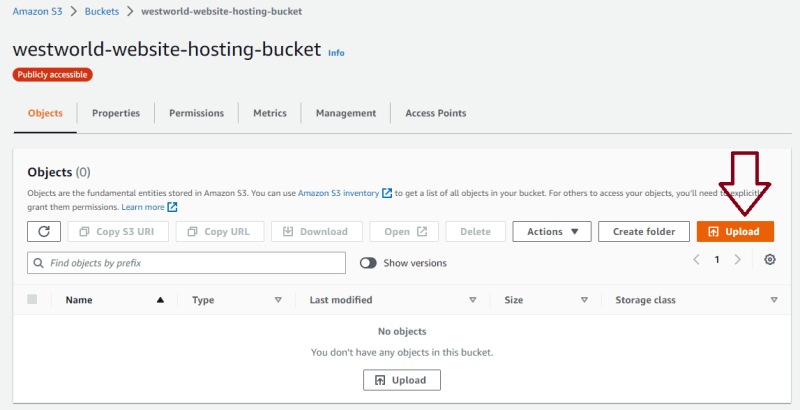Click the refresh objects icon button
The height and width of the screenshot is (410, 800).
44,232
